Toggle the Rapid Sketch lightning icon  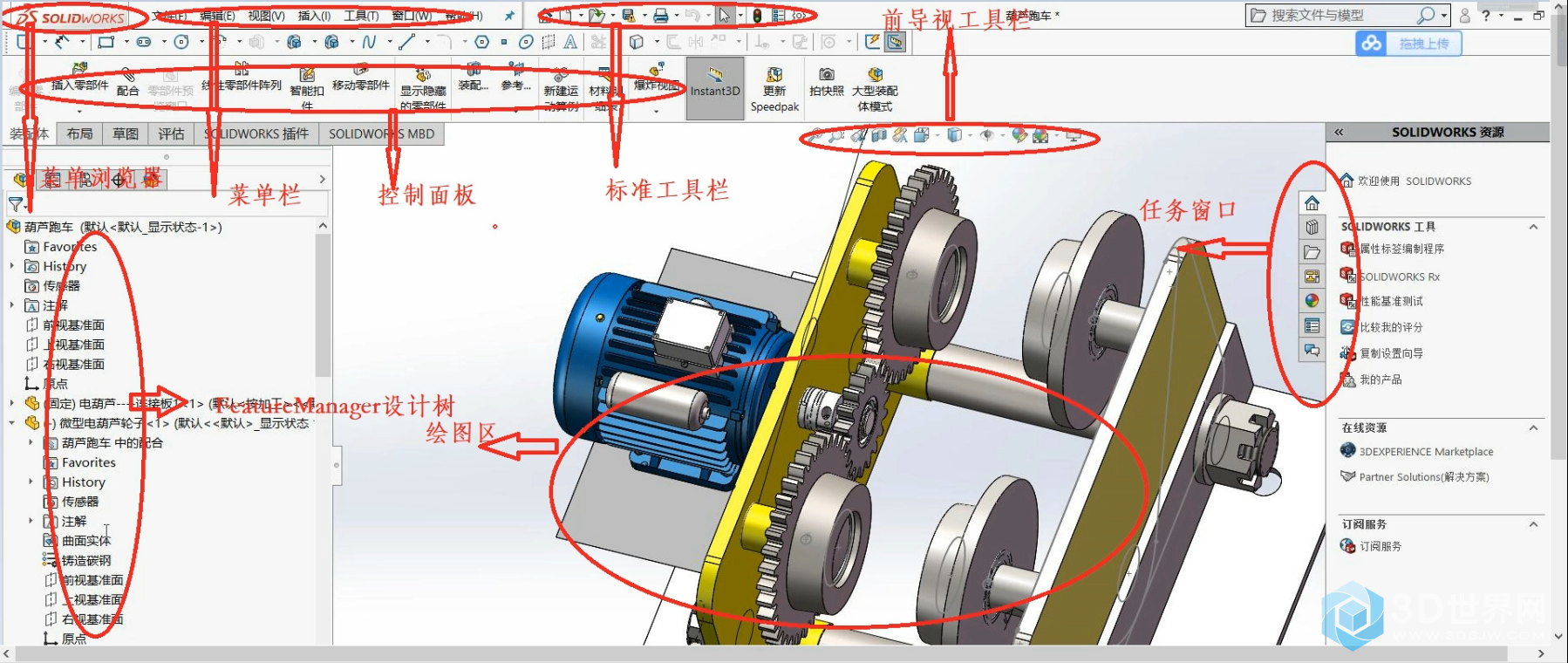point(872,42)
